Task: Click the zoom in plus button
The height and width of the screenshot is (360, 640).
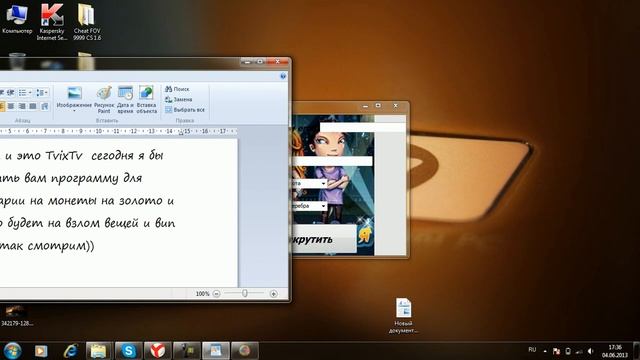Action: click(x=273, y=293)
